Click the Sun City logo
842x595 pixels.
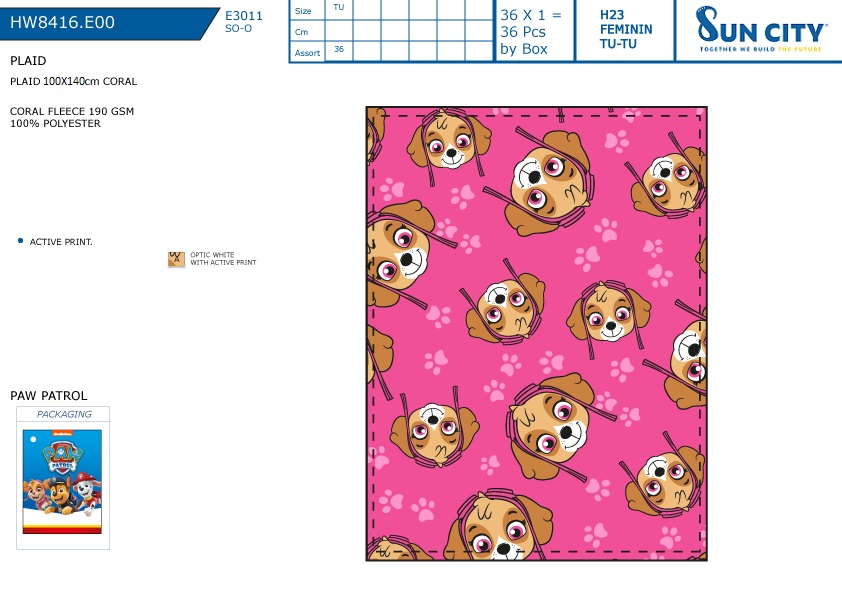point(760,29)
